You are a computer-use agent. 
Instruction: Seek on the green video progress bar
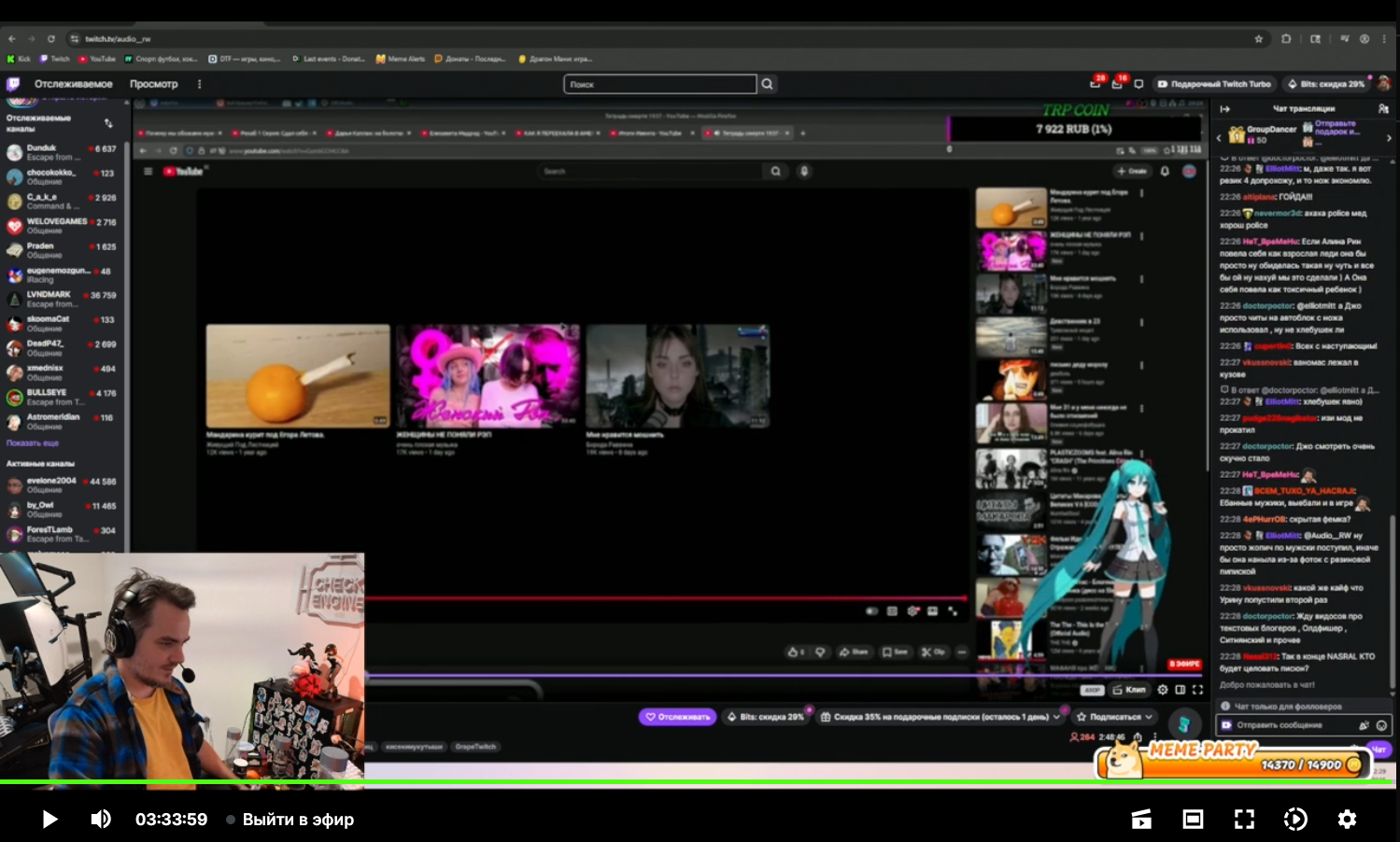coord(700,781)
